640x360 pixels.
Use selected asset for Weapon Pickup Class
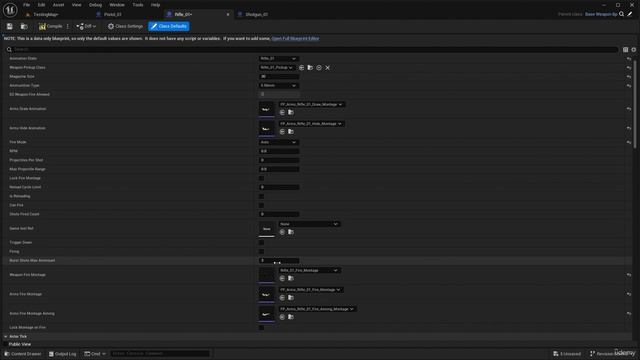click(x=301, y=68)
